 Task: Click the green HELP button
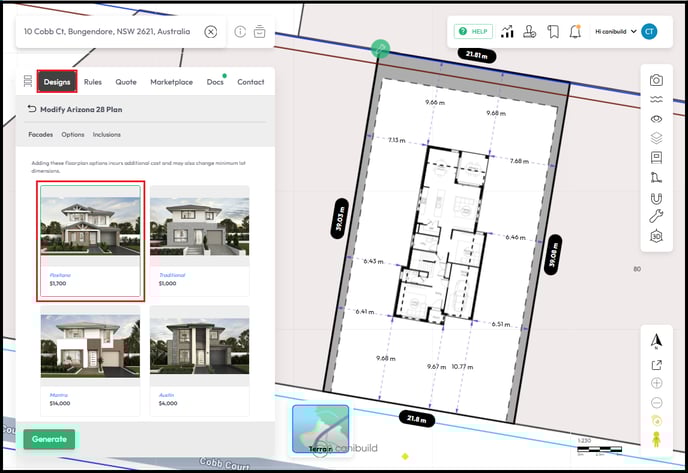pos(473,32)
